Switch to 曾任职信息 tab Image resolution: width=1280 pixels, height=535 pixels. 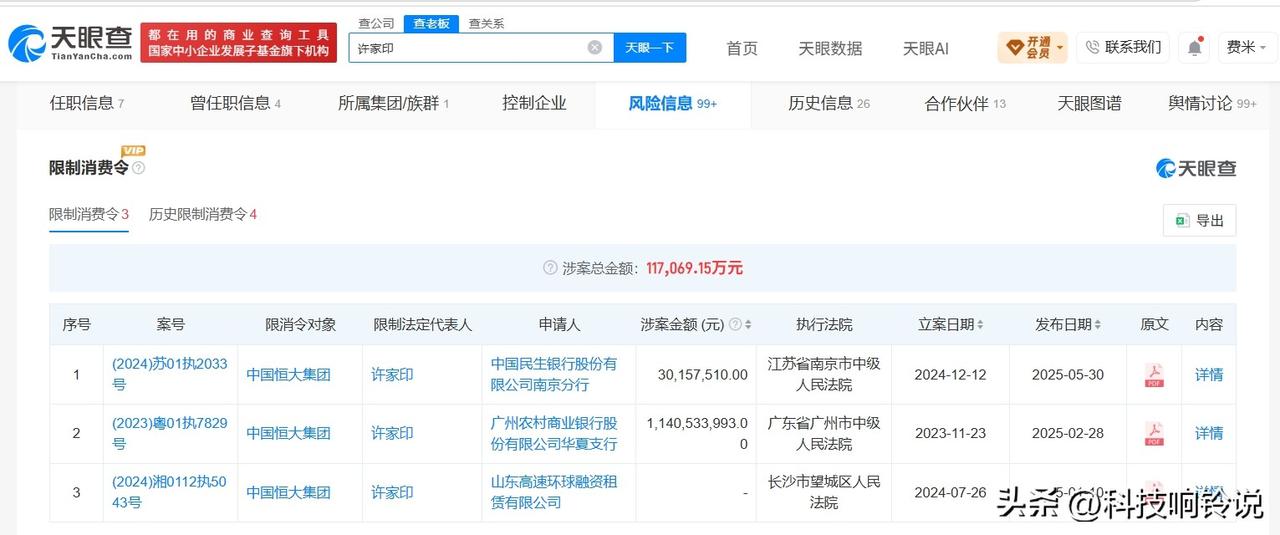pyautogui.click(x=235, y=103)
